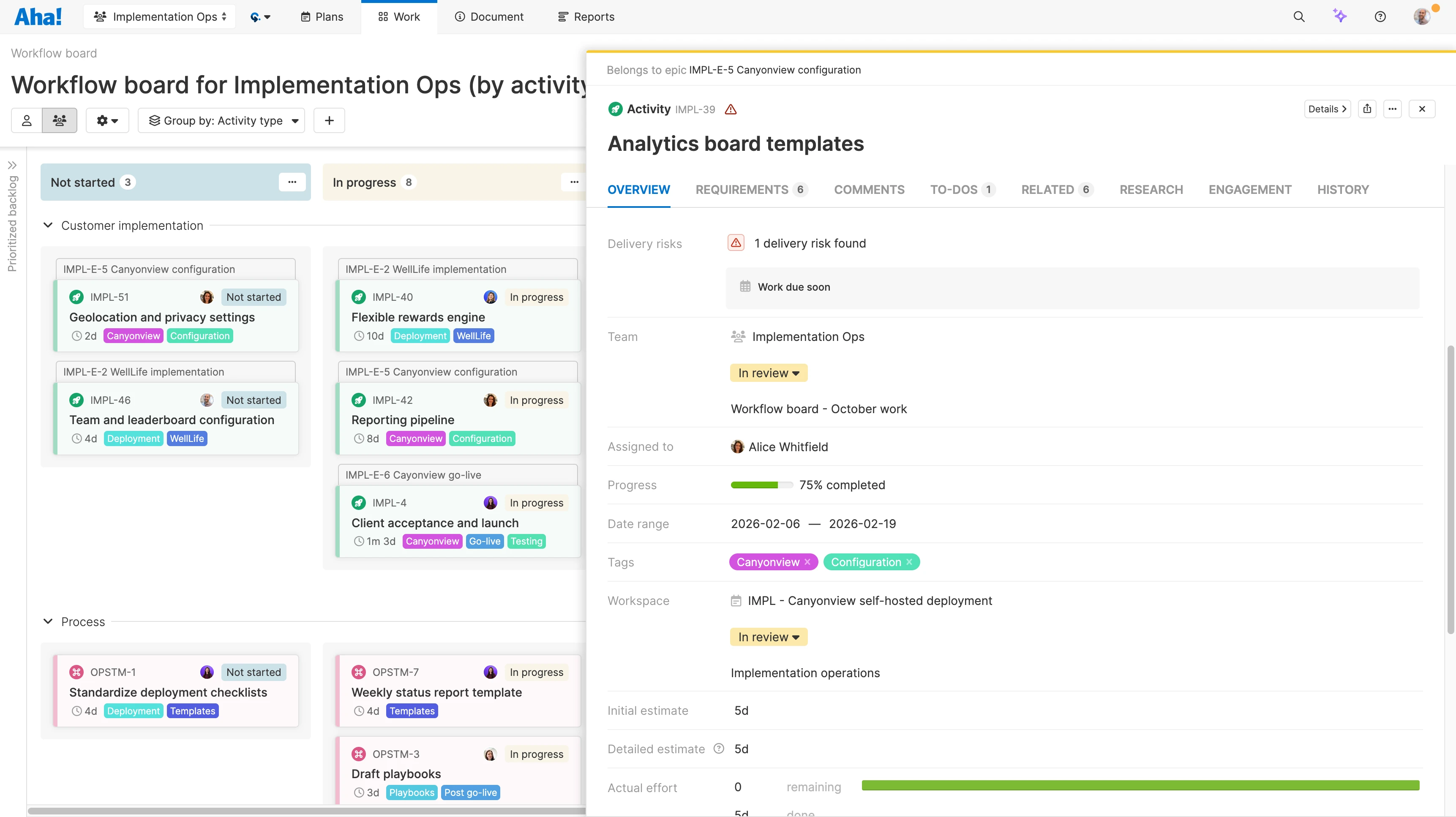This screenshot has width=1456, height=817.
Task: Open Not started column options menu
Action: tap(292, 182)
